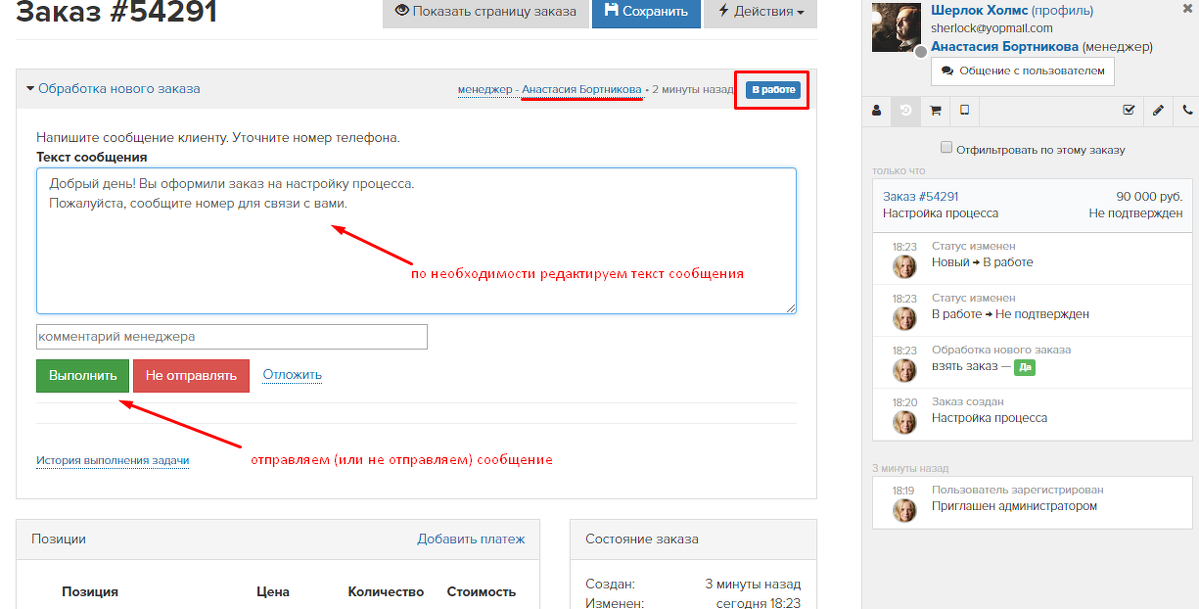Click 'Общение с пользователем' button
The height and width of the screenshot is (609, 1199).
[x=1022, y=71]
